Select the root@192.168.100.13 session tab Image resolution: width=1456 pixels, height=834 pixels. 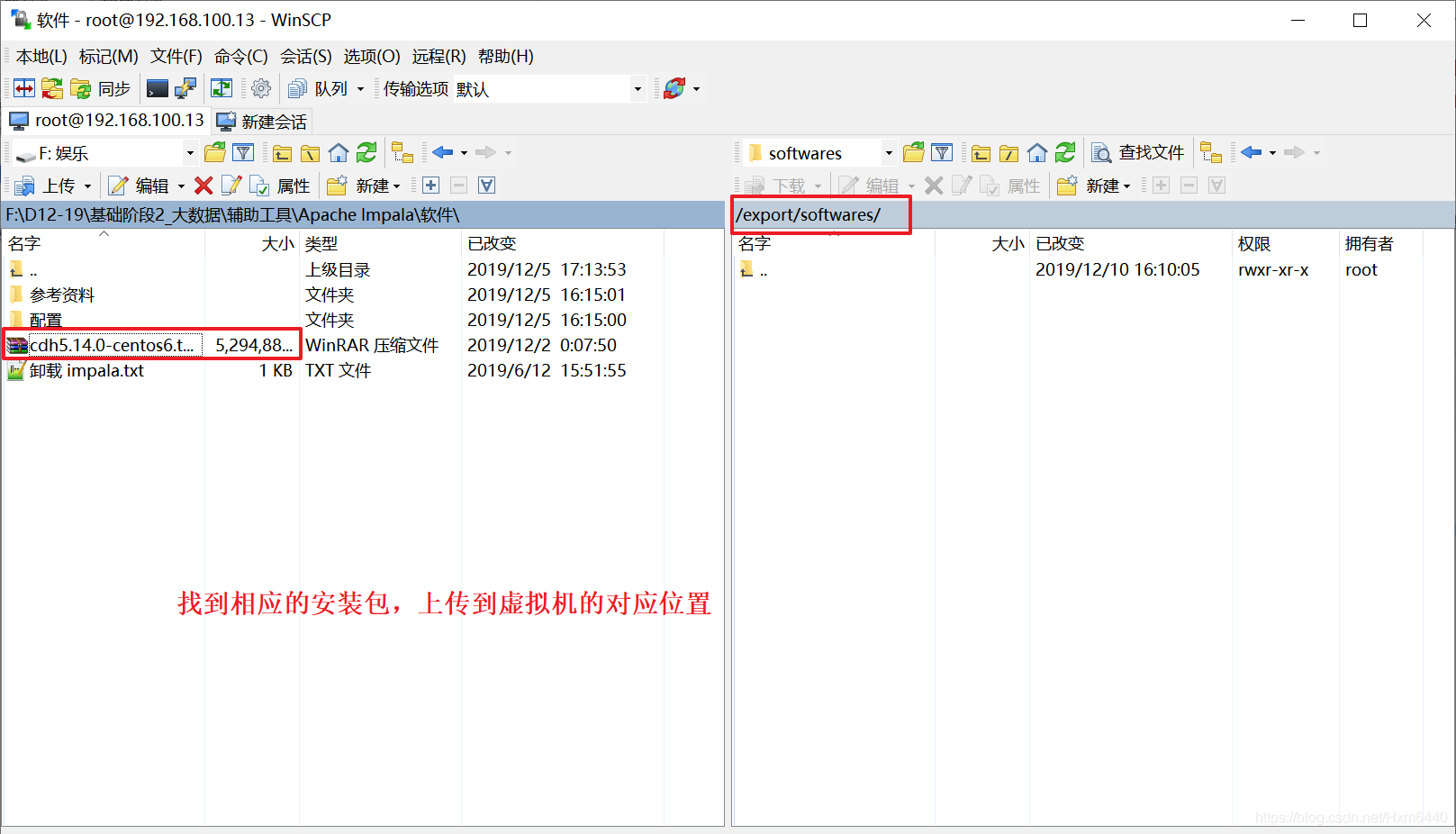point(107,120)
